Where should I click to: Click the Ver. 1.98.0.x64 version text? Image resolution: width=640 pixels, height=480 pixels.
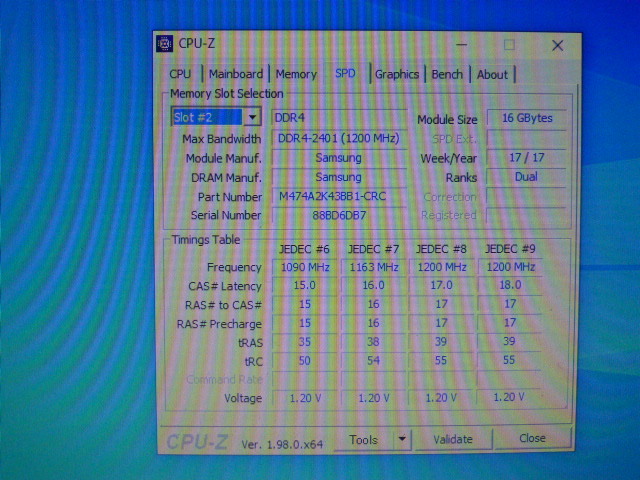tap(282, 444)
